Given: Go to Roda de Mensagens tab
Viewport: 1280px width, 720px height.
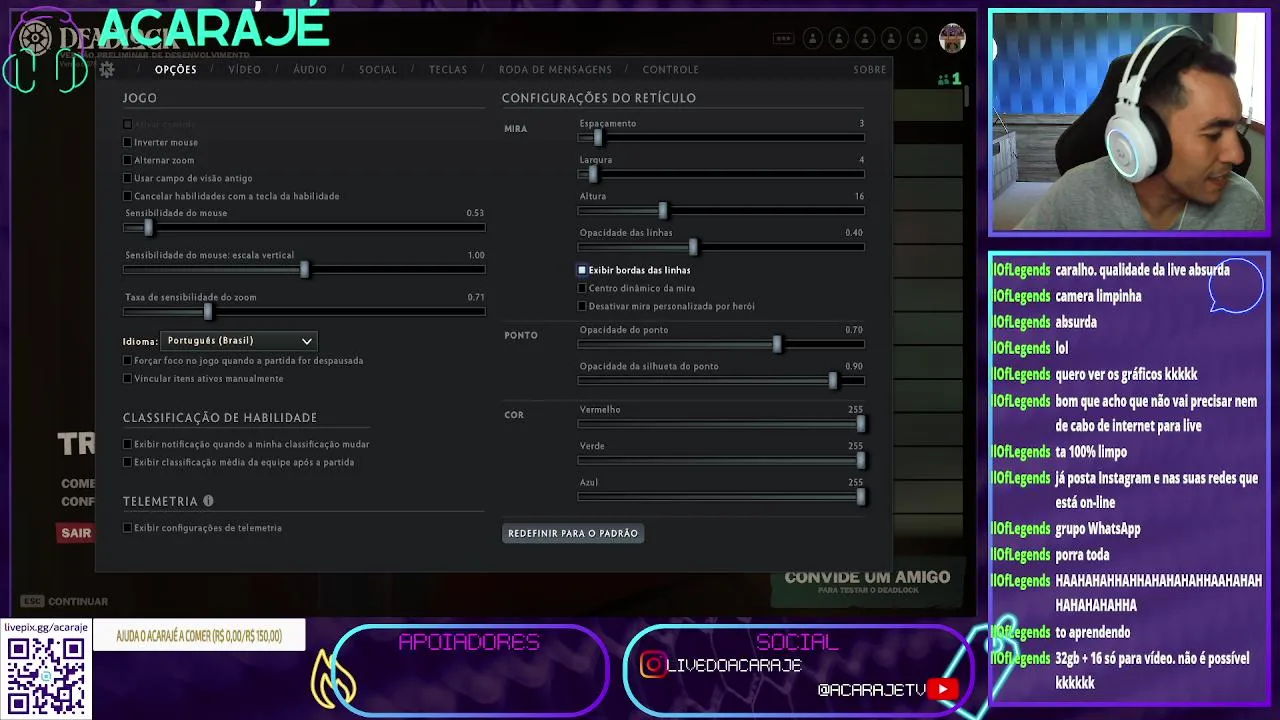Looking at the screenshot, I should (555, 70).
